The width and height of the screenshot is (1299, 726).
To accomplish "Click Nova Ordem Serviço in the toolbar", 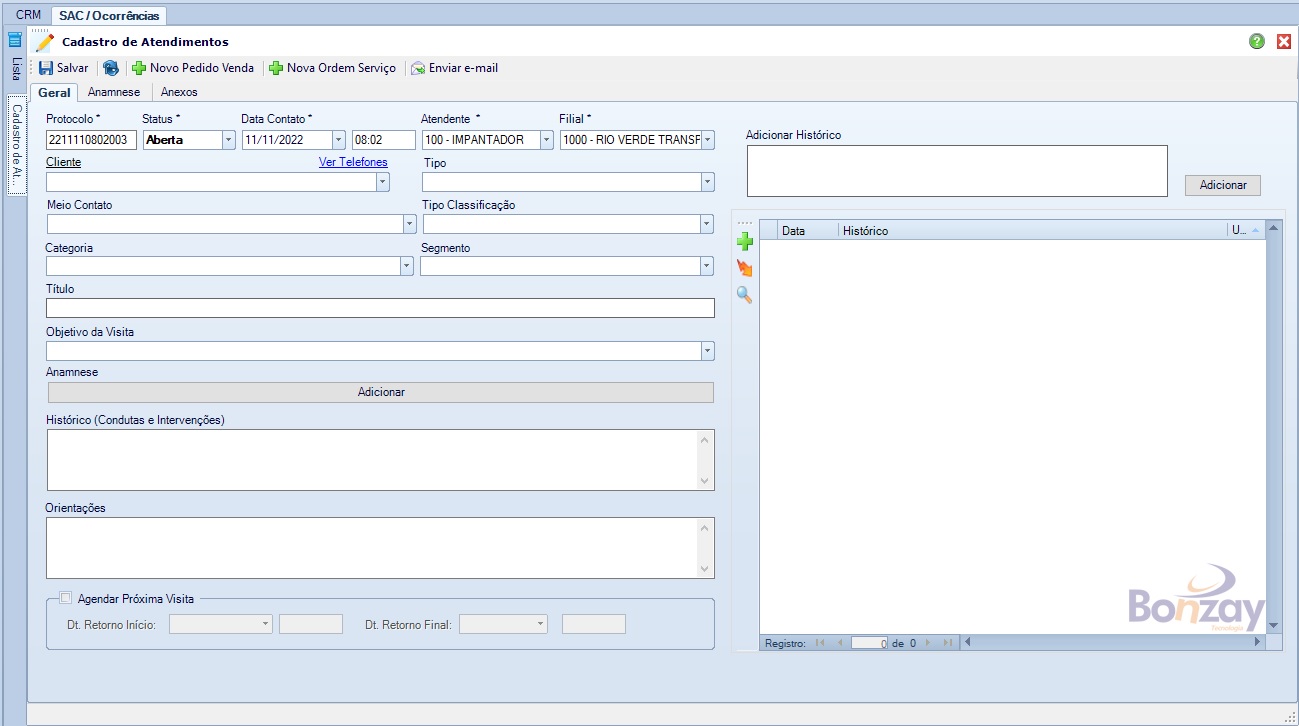I will point(332,68).
